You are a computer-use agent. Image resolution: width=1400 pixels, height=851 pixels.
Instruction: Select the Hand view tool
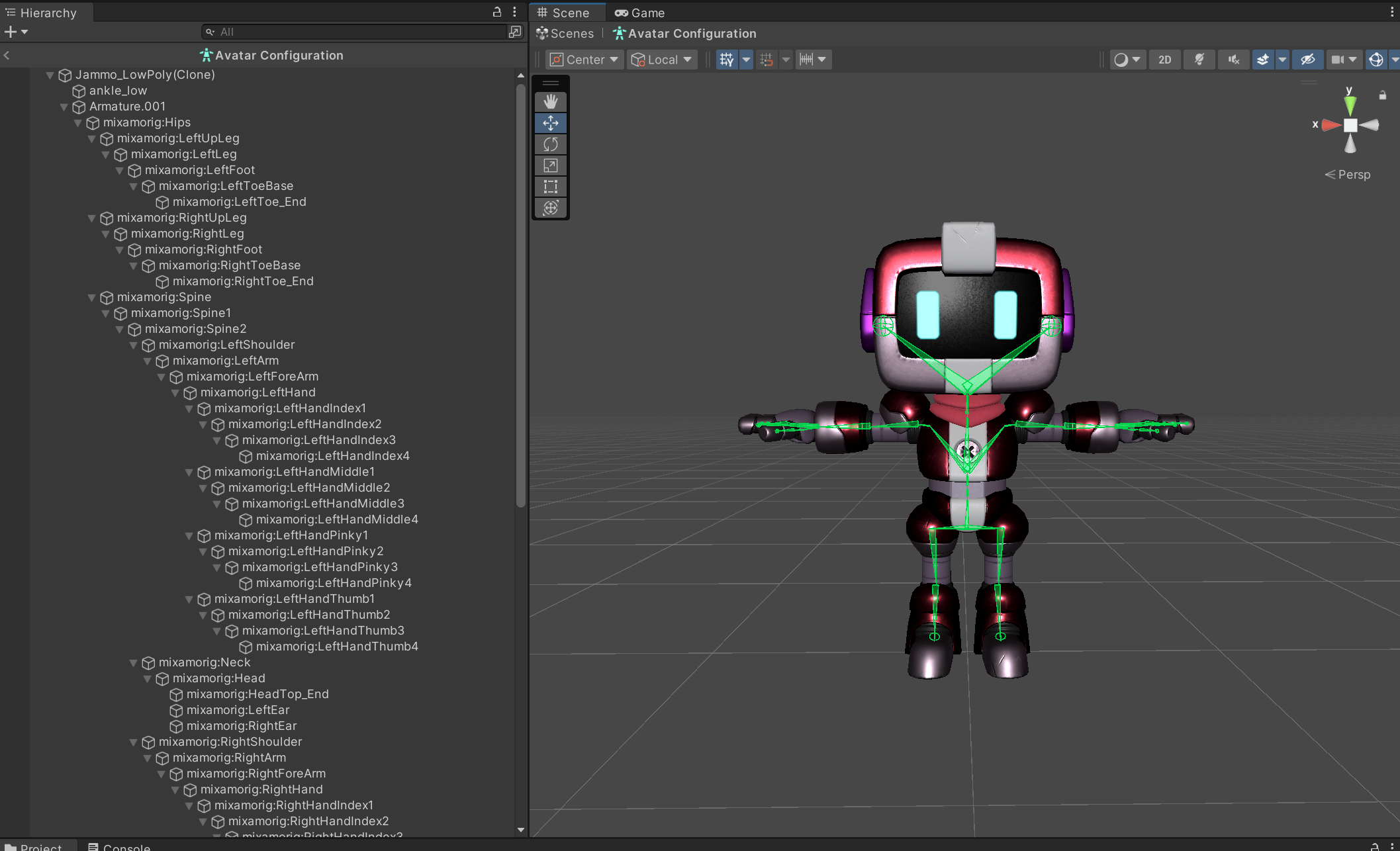point(550,101)
